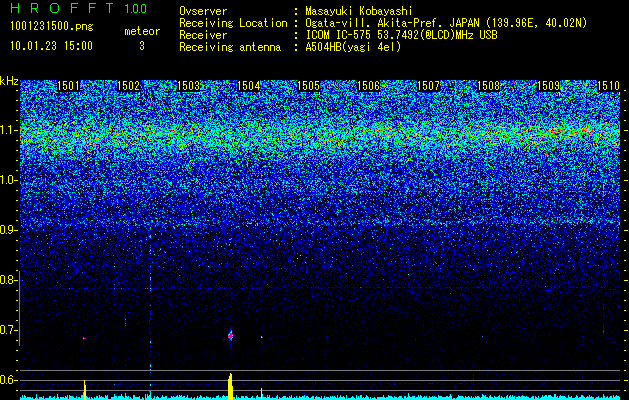Click the 1507 time marker
Image resolution: width=629 pixels, height=400 pixels.
[x=428, y=86]
